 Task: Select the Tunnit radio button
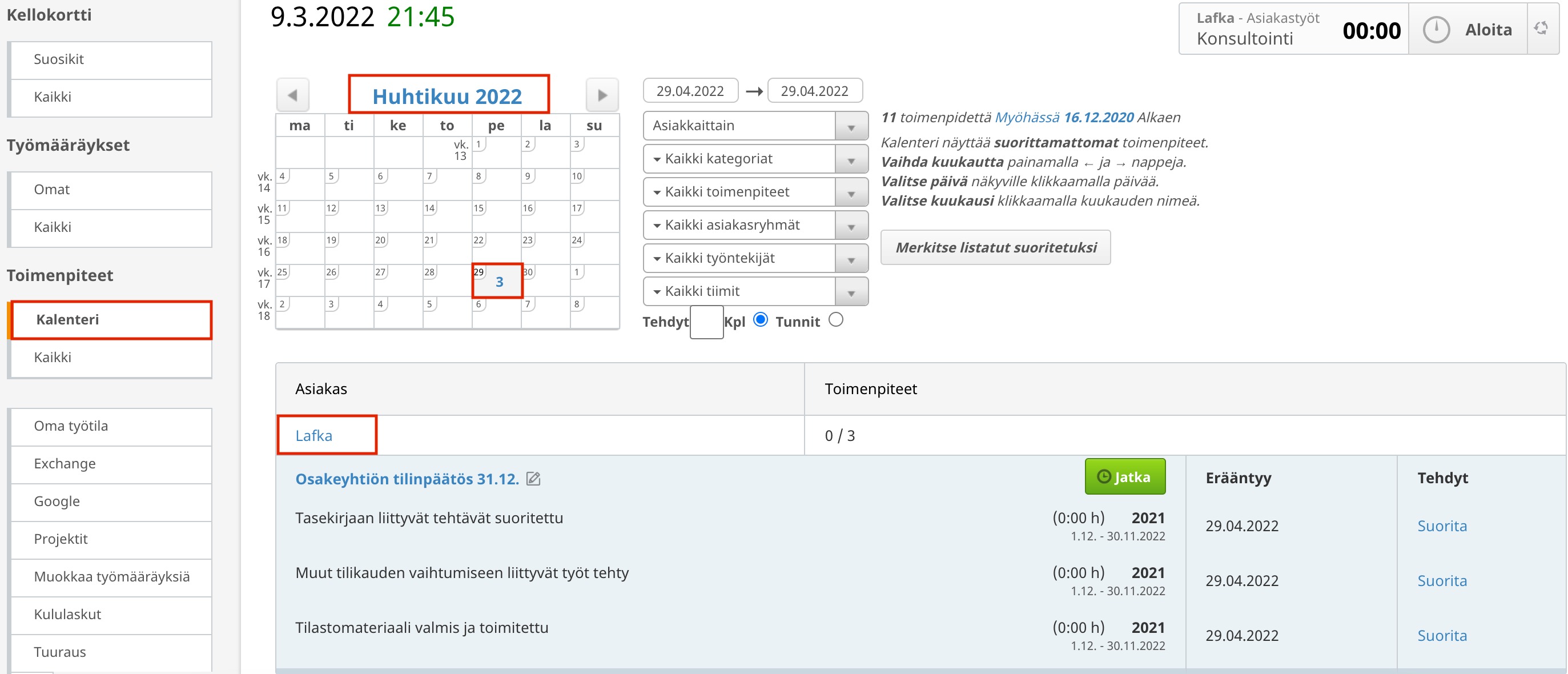click(837, 320)
